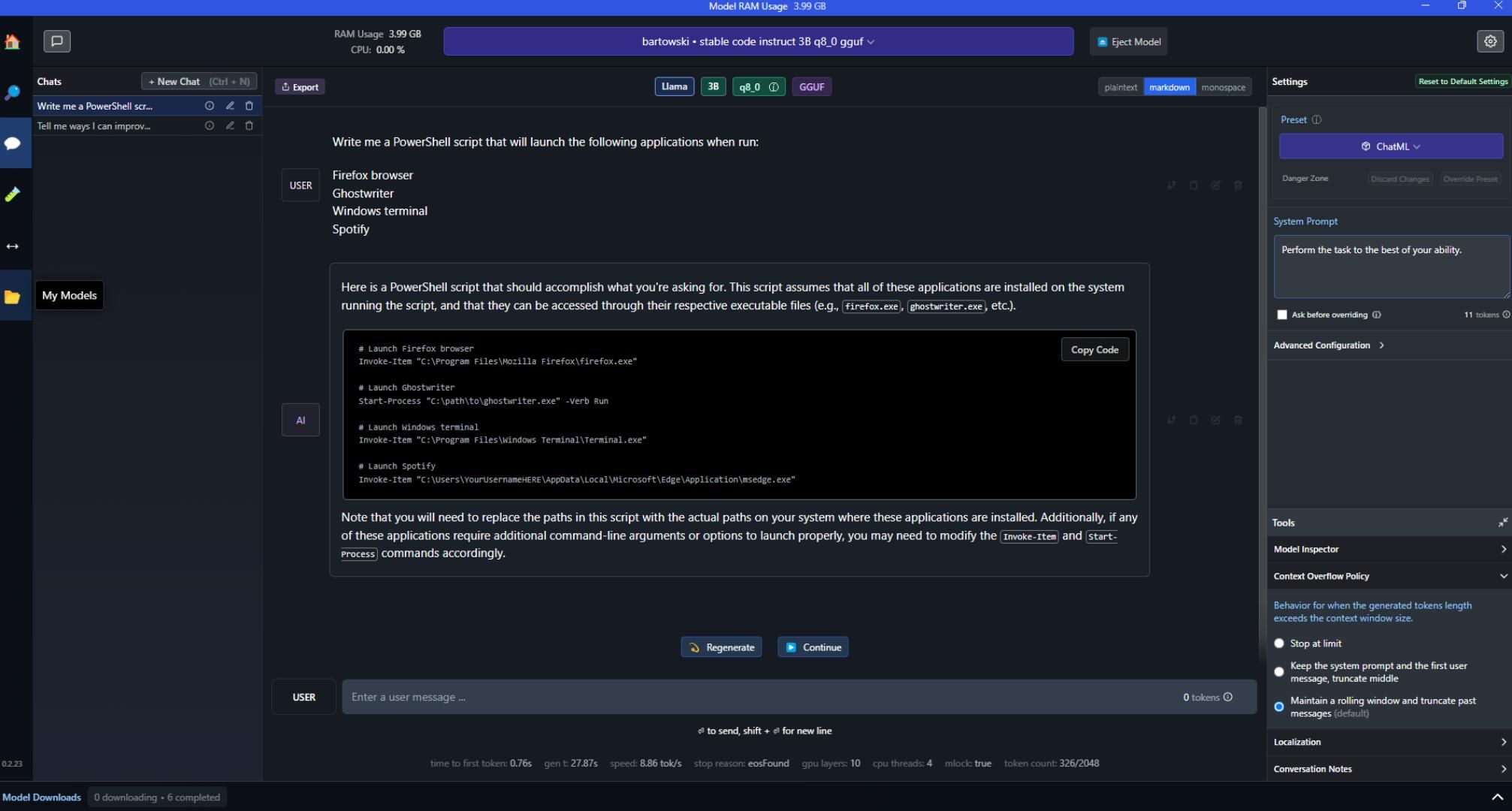The image size is (1512, 811).
Task: Click the copy code icon
Action: (1094, 349)
